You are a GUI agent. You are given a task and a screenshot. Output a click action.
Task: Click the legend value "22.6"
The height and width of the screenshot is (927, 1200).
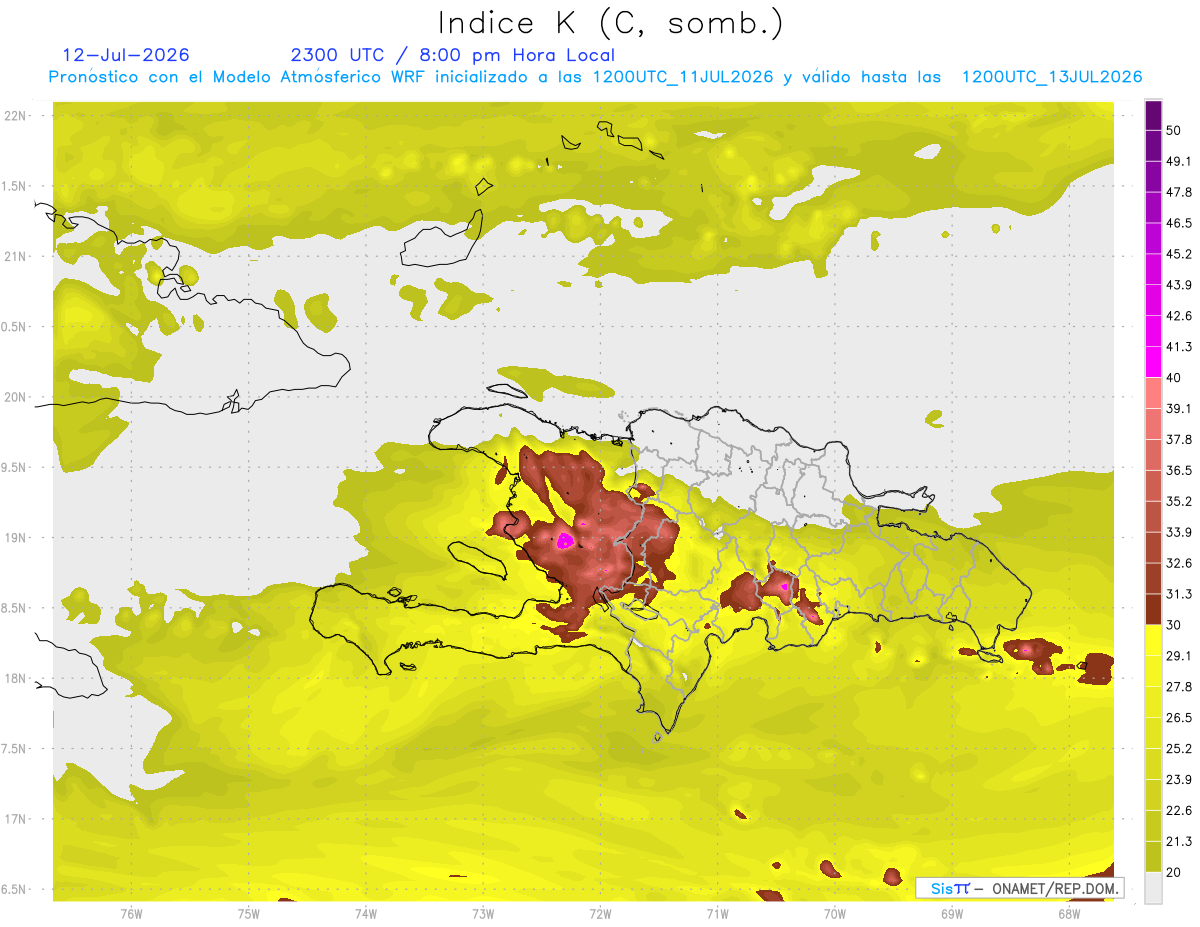1179,810
